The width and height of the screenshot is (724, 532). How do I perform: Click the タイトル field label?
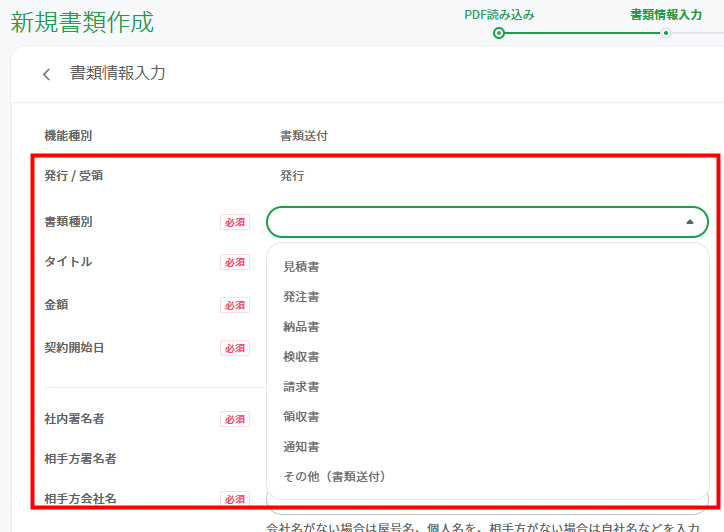[68, 261]
